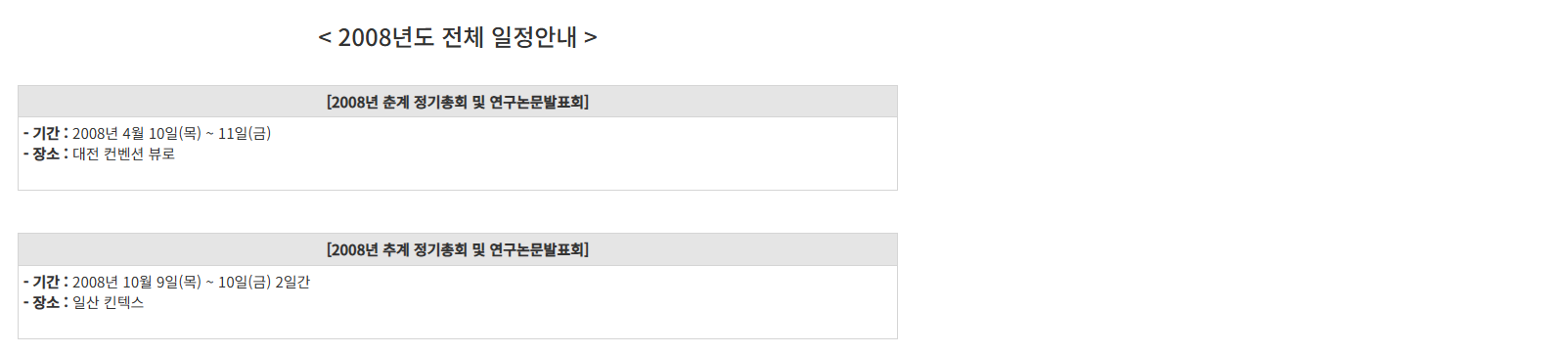This screenshot has height=354, width=1568.
Task: Select the 2008년 춘계 정기총회 header bar
Action: click(x=458, y=102)
